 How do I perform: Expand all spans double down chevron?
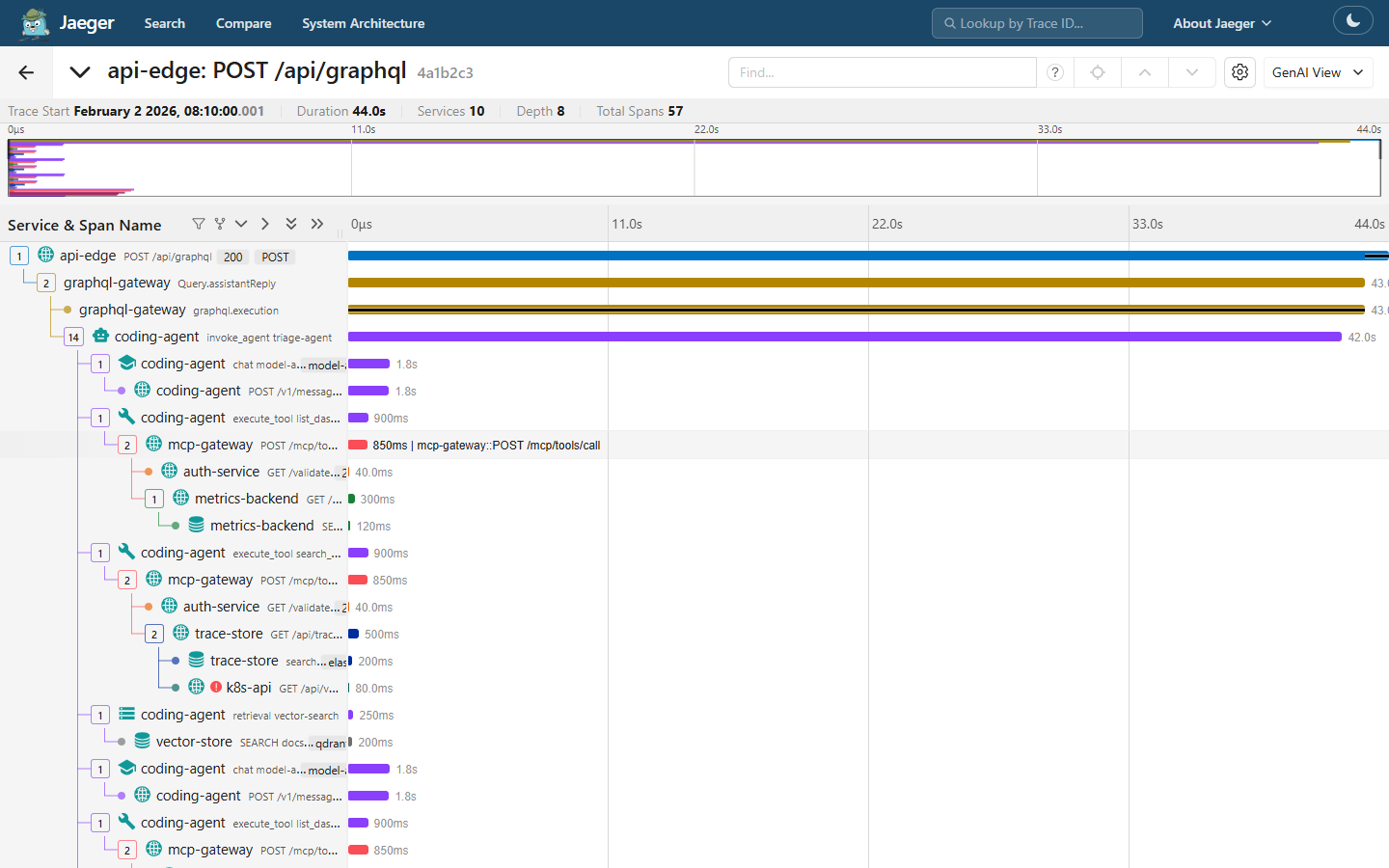click(291, 224)
